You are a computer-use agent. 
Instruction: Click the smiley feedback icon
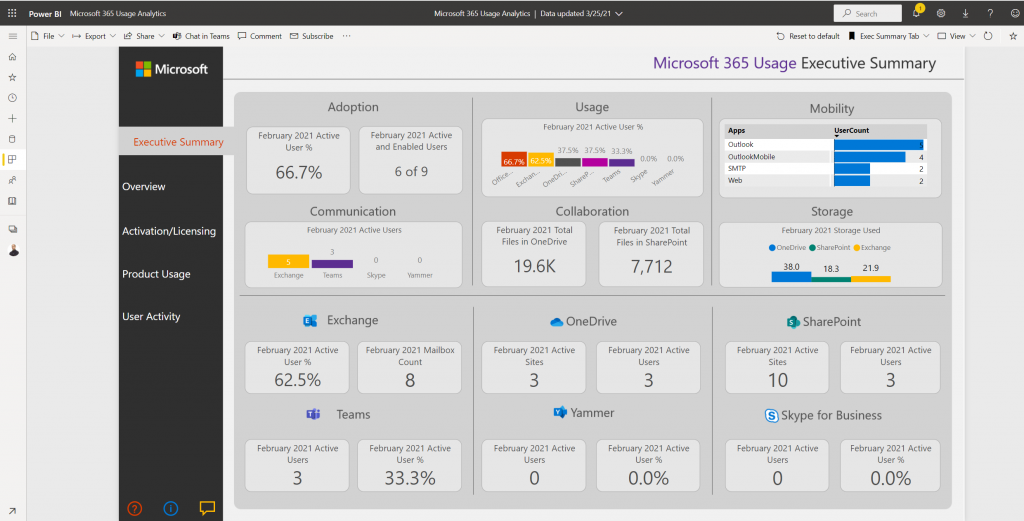[x=1012, y=13]
